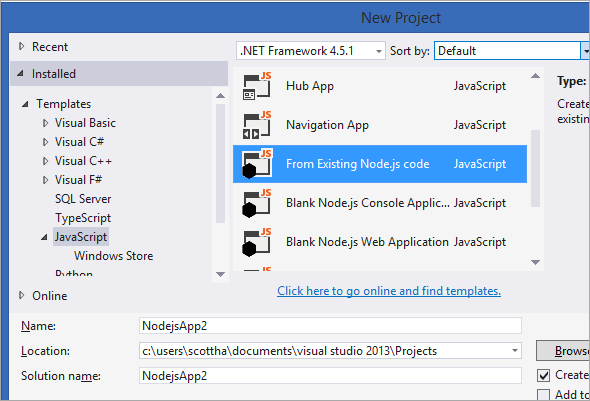
Task: Select Windows Store under JavaScript
Action: (x=114, y=256)
